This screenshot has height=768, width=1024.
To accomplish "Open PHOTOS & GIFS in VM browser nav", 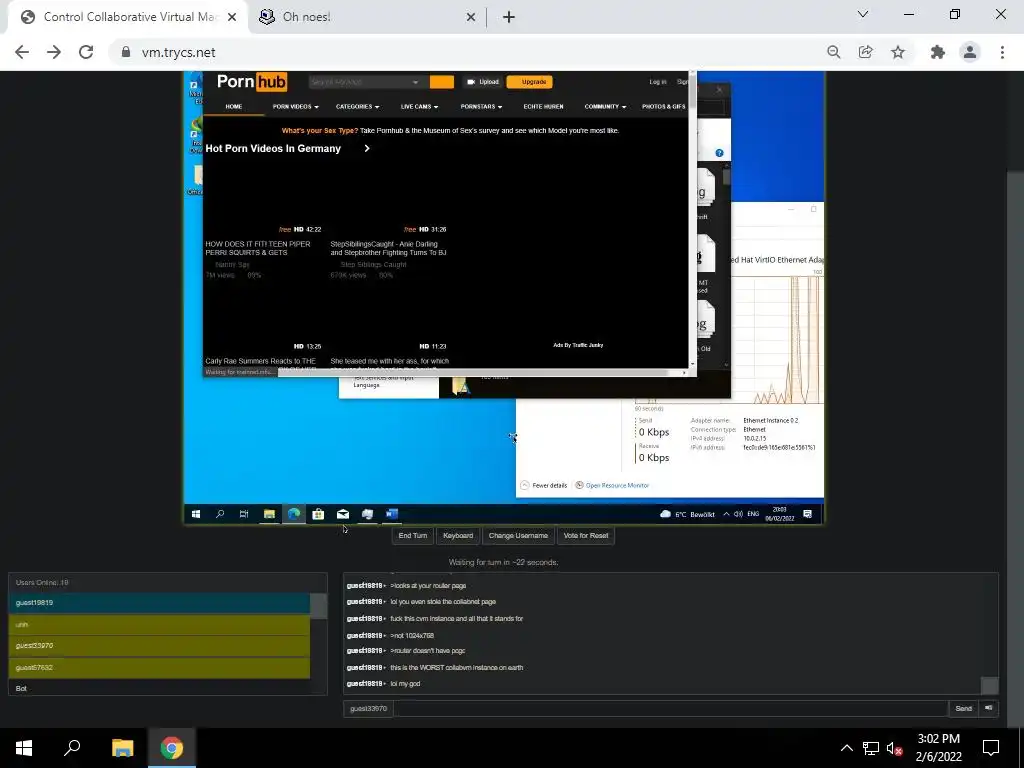I will click(x=664, y=106).
